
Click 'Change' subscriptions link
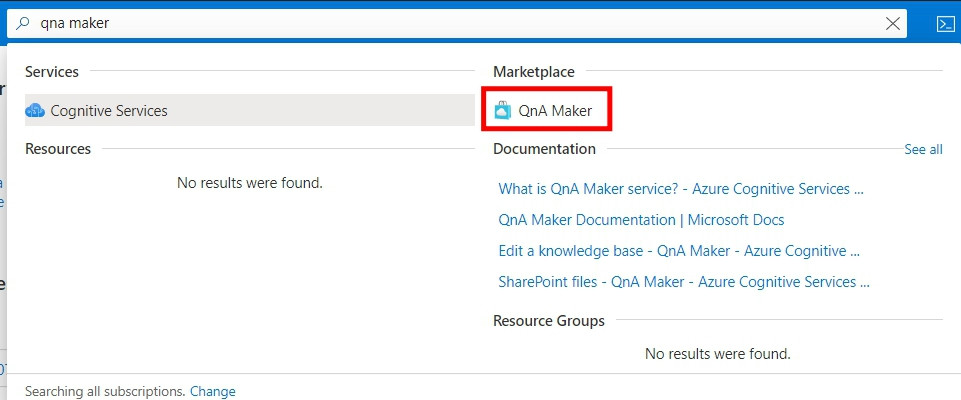pos(213,391)
